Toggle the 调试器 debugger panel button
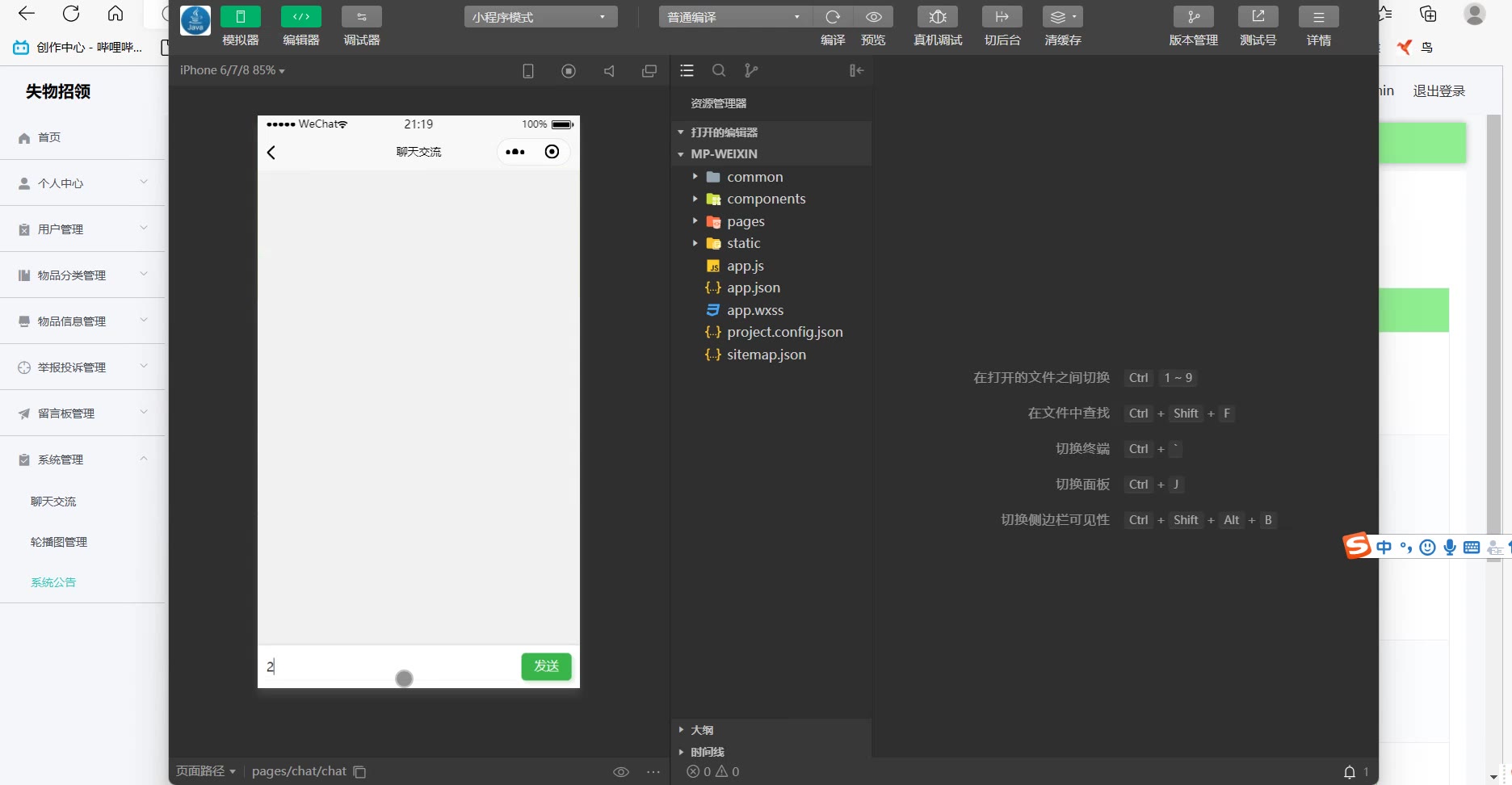This screenshot has width=1512, height=785. (x=361, y=17)
